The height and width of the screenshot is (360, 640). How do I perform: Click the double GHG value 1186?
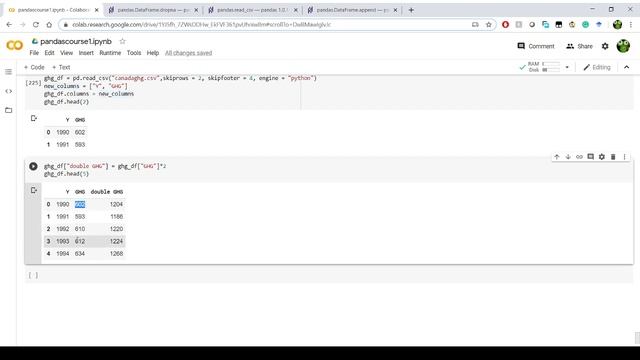pos(116,217)
